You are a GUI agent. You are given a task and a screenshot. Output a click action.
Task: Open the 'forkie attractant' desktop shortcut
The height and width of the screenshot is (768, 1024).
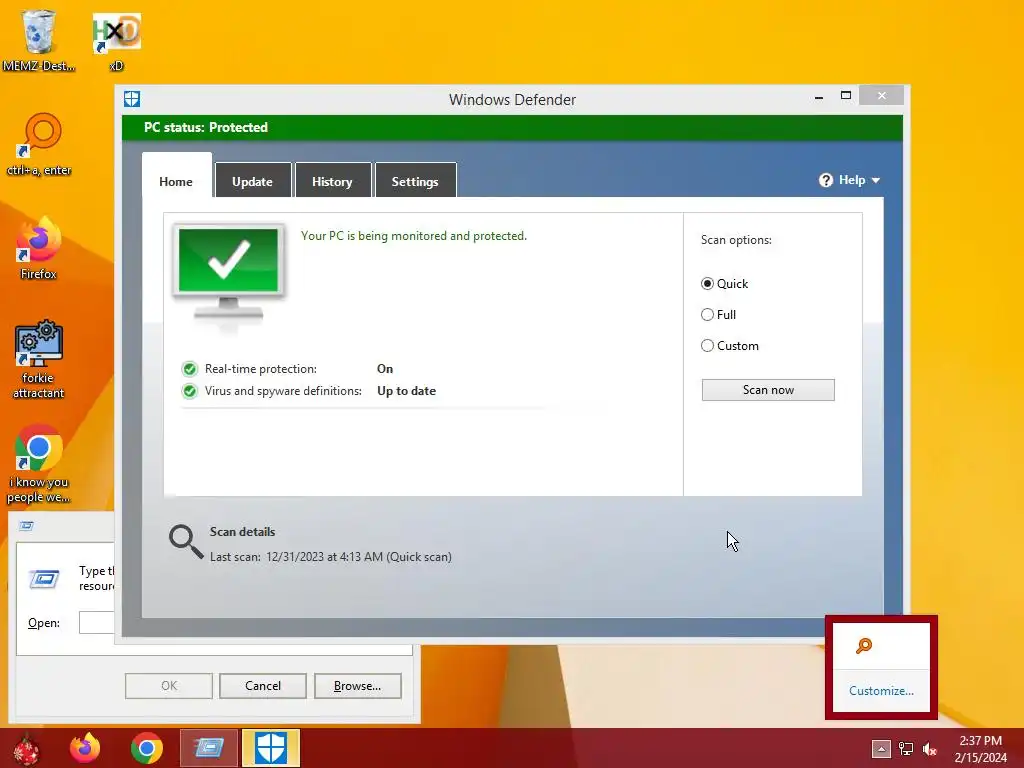39,359
